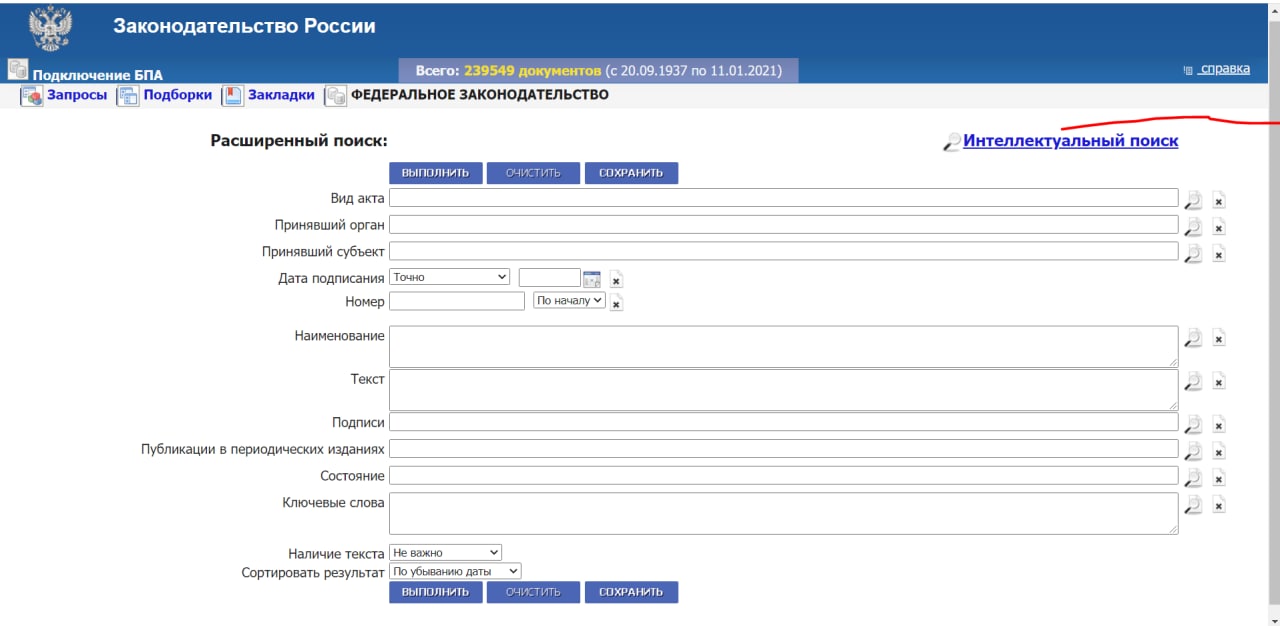Clear Публикации в периодических изданиях field with x
The height and width of the screenshot is (626, 1280).
pyautogui.click(x=1219, y=452)
